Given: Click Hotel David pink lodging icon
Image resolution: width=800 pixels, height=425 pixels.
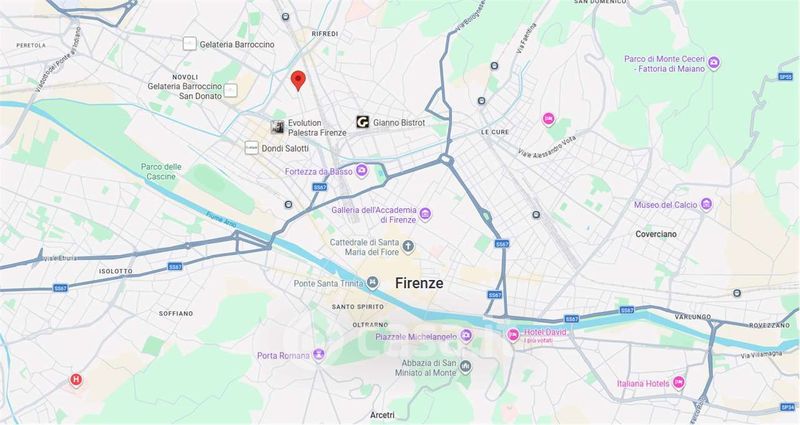Looking at the screenshot, I should pos(513,335).
